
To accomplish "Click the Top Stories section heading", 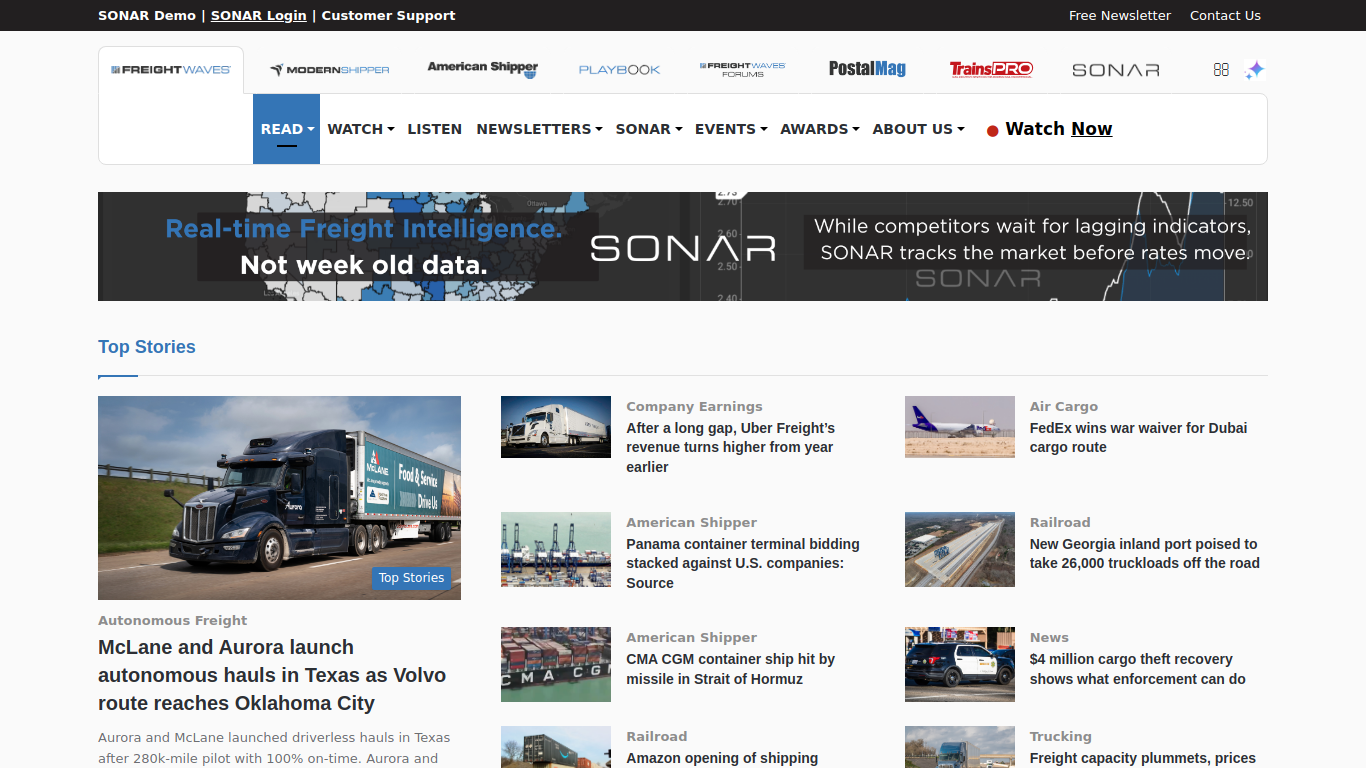I will 147,347.
